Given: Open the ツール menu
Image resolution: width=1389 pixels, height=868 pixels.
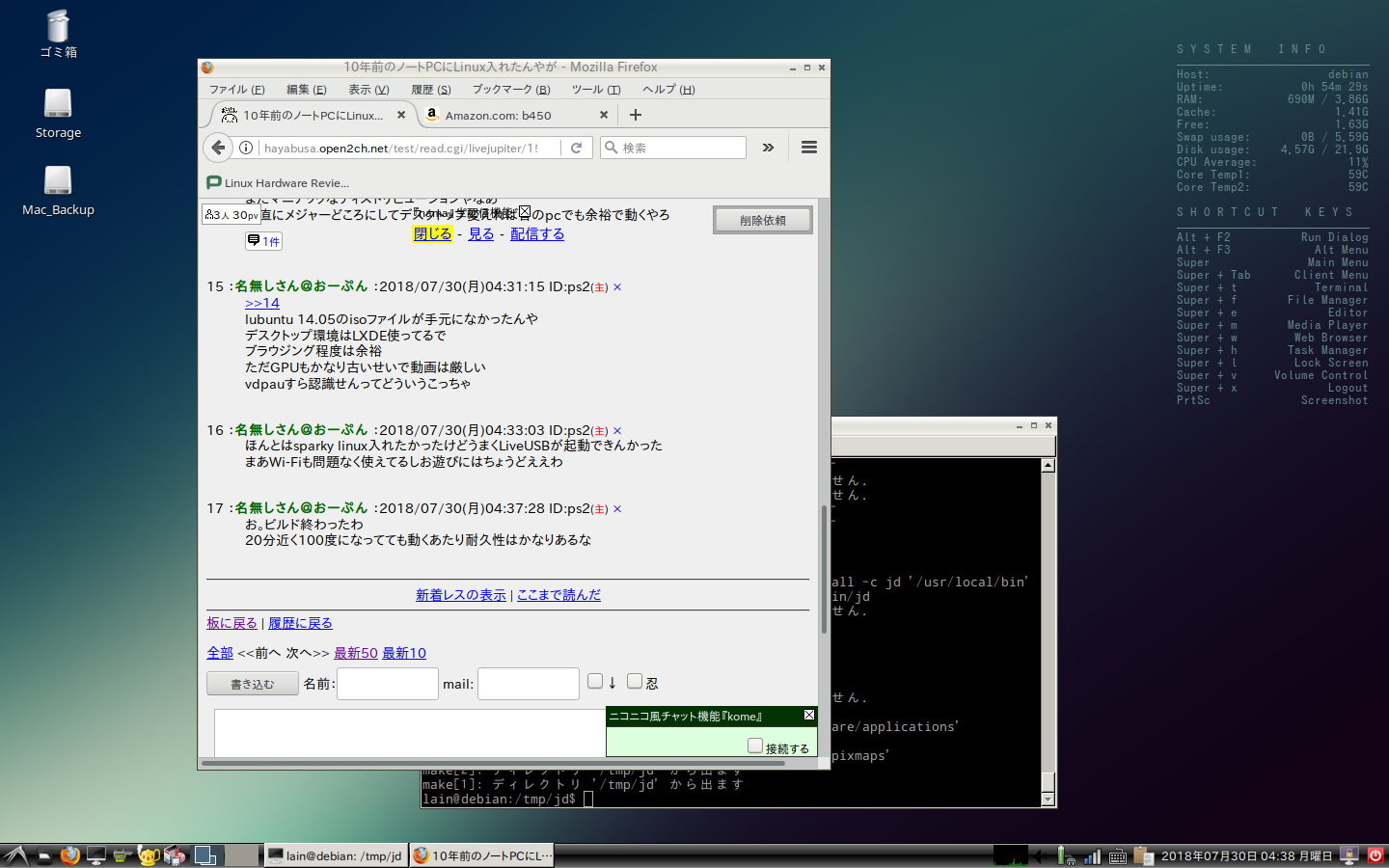Looking at the screenshot, I should (x=596, y=90).
